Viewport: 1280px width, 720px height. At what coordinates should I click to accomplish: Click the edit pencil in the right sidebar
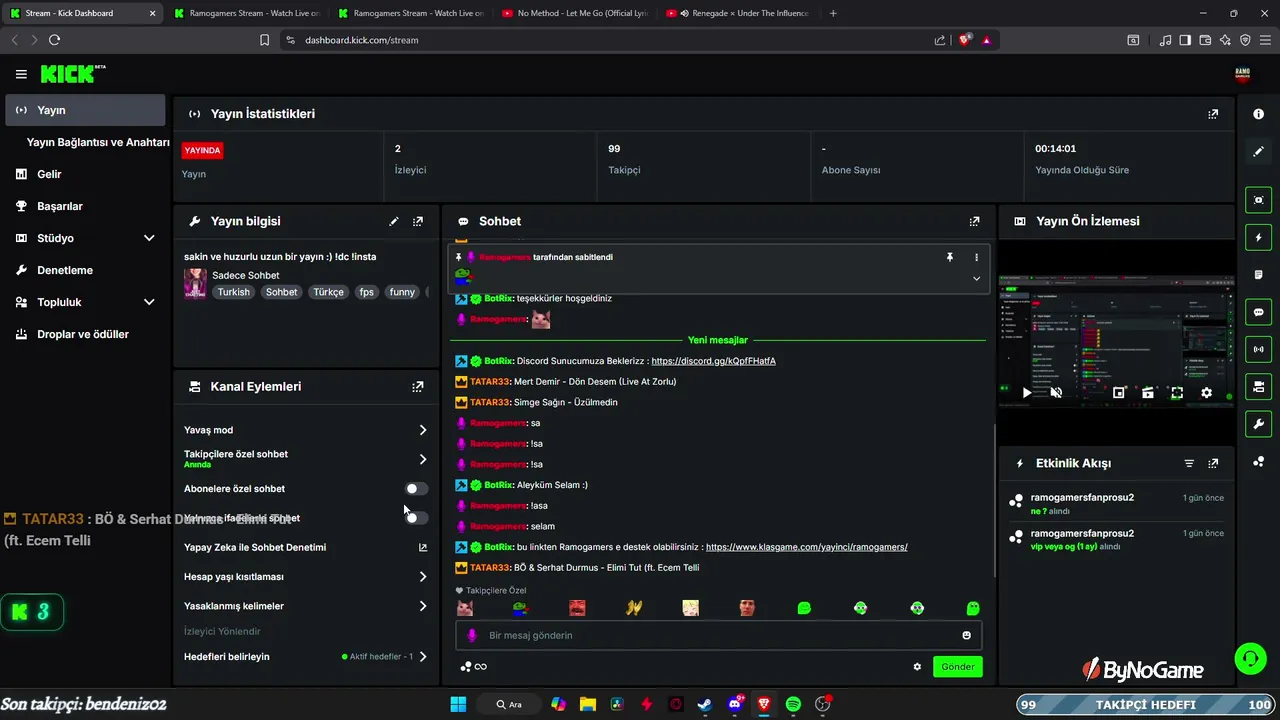click(1259, 151)
